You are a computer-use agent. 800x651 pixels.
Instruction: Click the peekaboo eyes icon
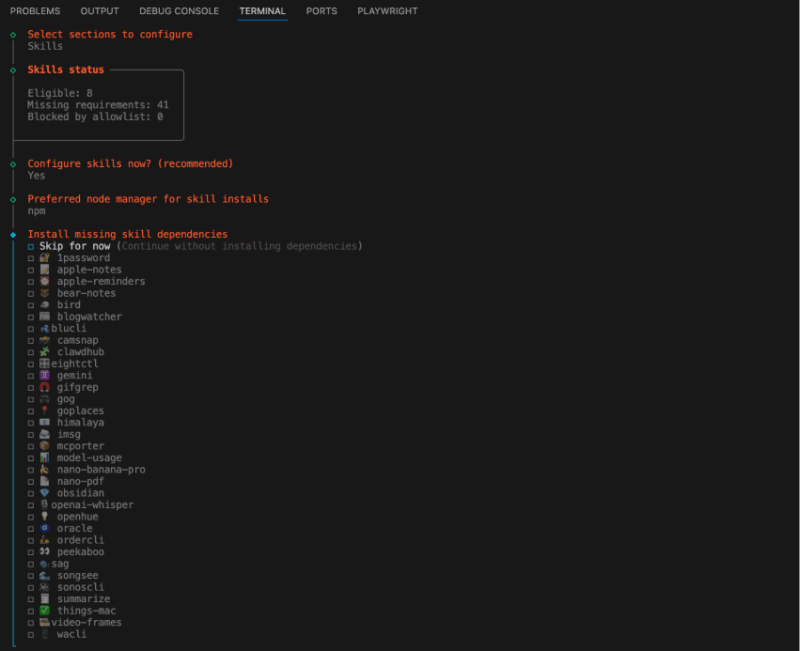46,551
